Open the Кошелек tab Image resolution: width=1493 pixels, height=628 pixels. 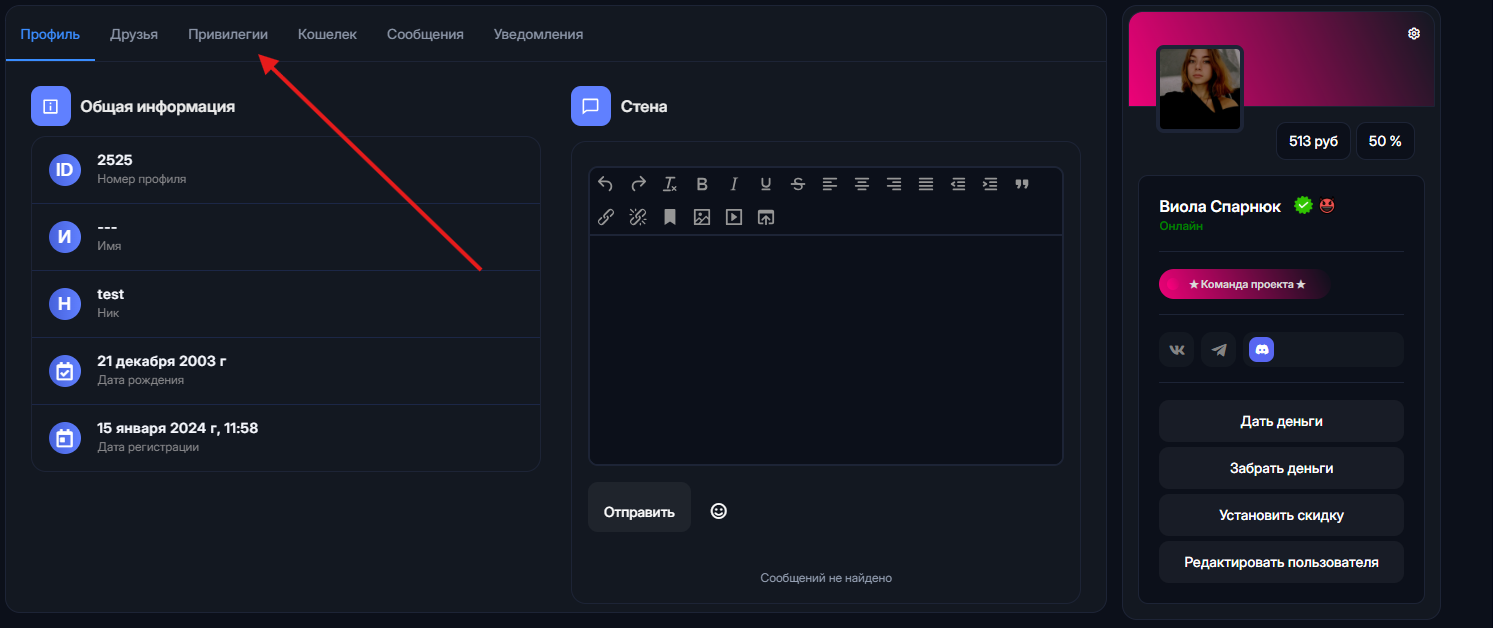coord(327,34)
